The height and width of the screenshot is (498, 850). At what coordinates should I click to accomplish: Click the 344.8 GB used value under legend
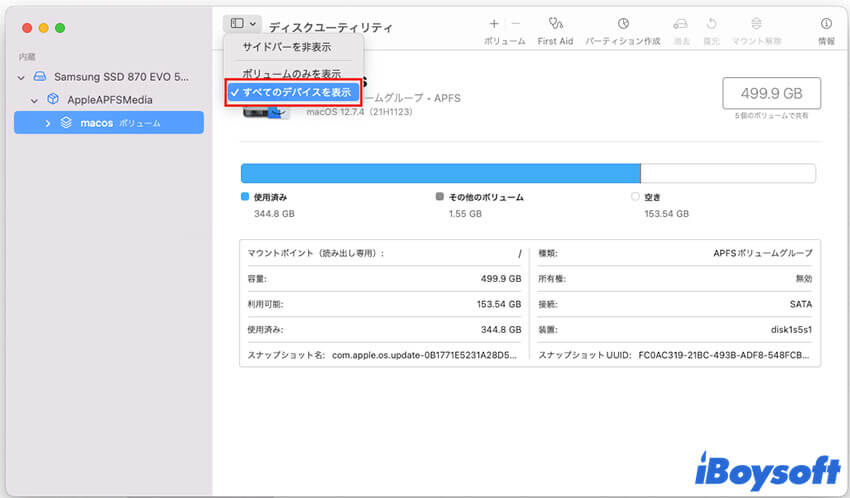point(274,214)
